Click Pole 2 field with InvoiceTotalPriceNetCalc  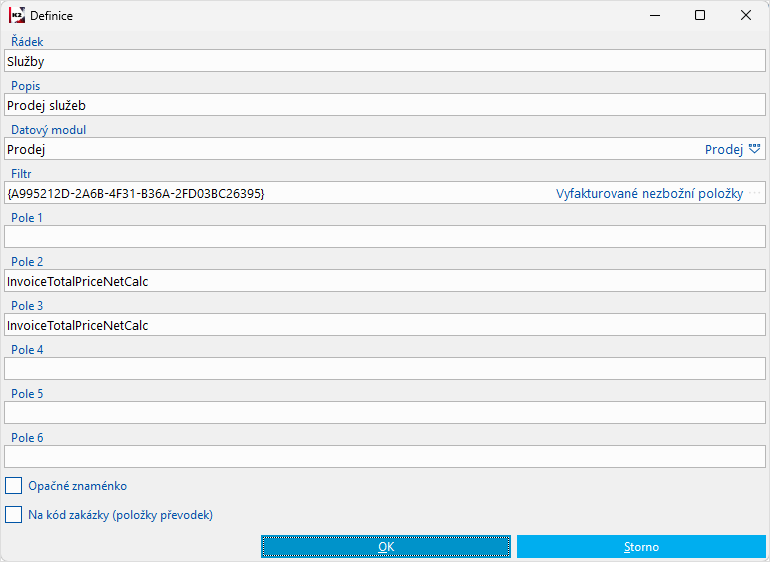(385, 281)
